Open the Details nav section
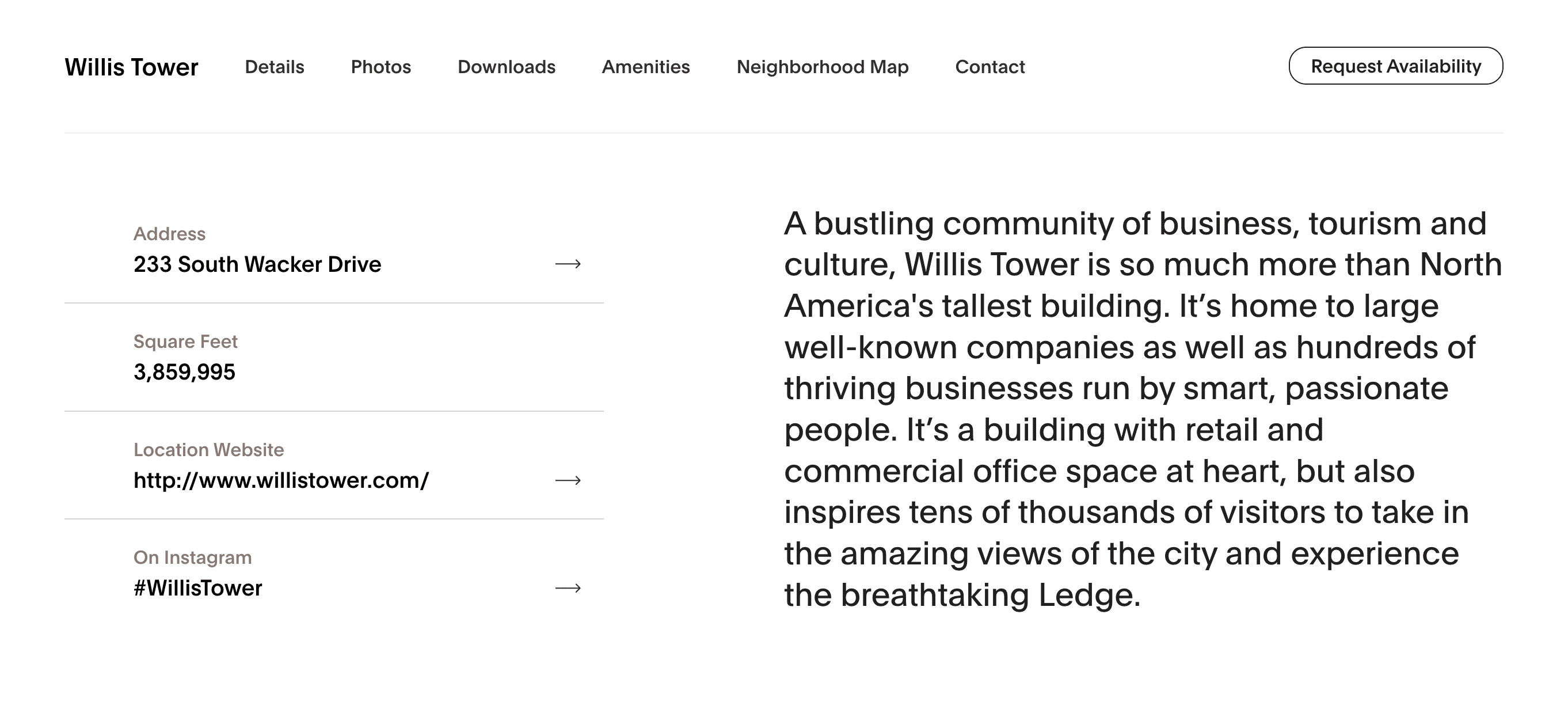Viewport: 1568px width, 713px height. coord(275,66)
